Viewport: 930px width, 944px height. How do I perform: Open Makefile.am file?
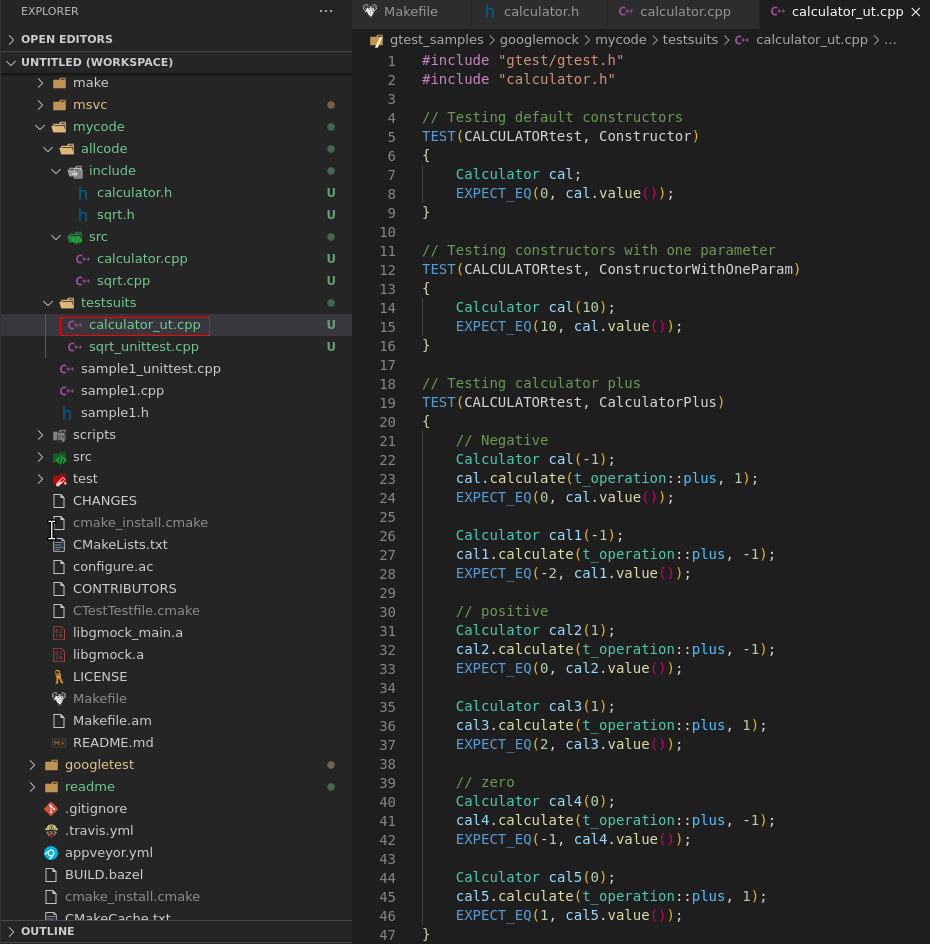[112, 721]
